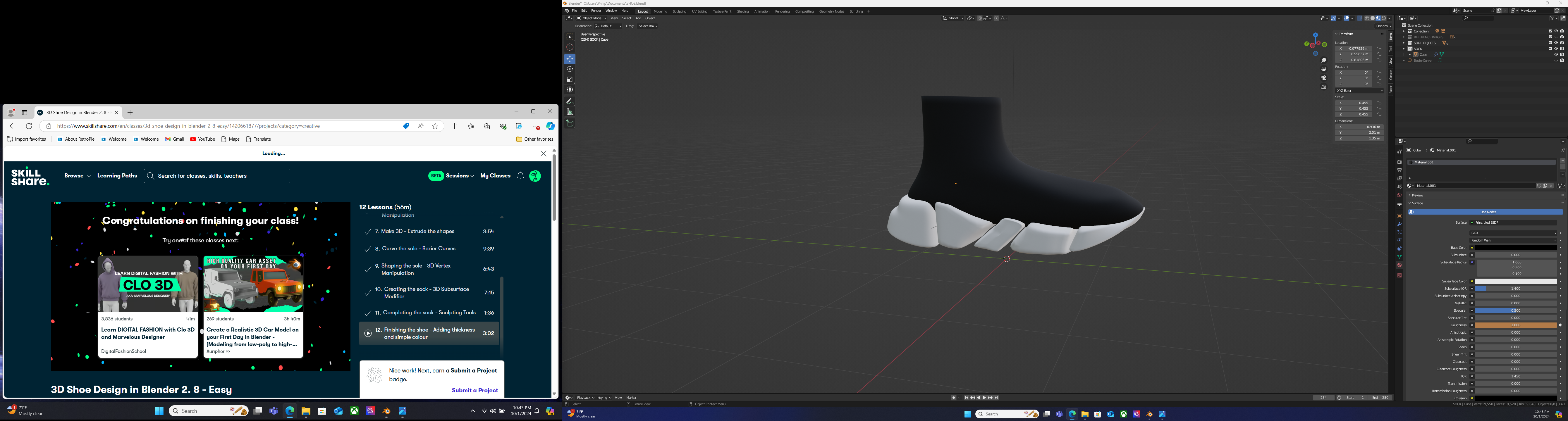Open the Orientation Default dropdown
This screenshot has width=1568, height=421.
pos(609,26)
